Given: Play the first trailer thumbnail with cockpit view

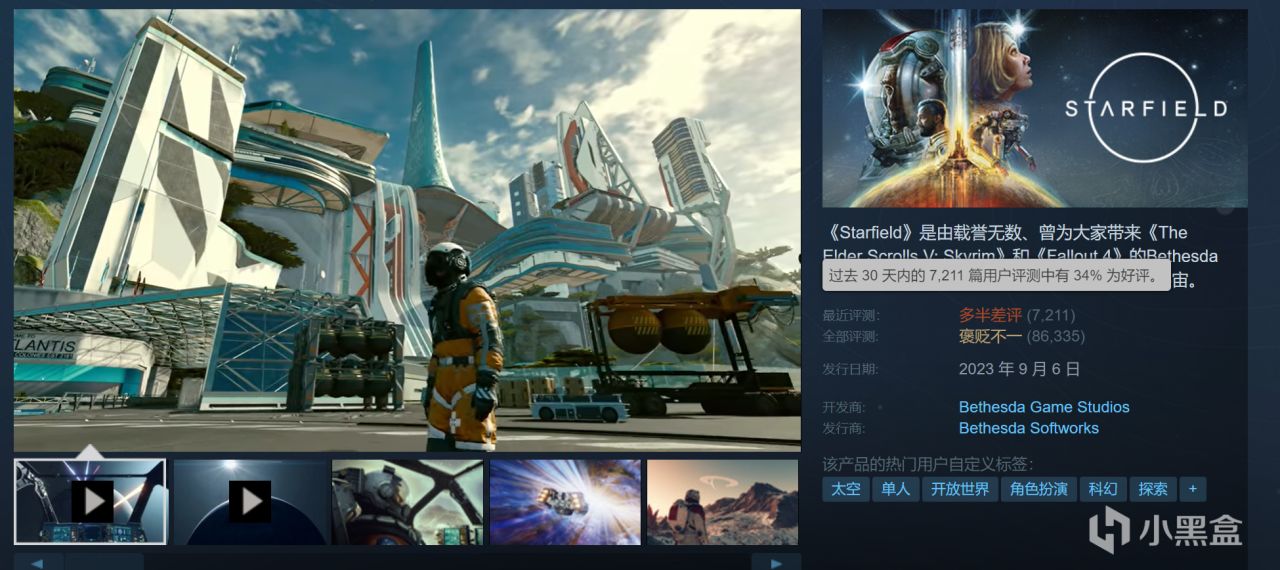Looking at the screenshot, I should 90,501.
